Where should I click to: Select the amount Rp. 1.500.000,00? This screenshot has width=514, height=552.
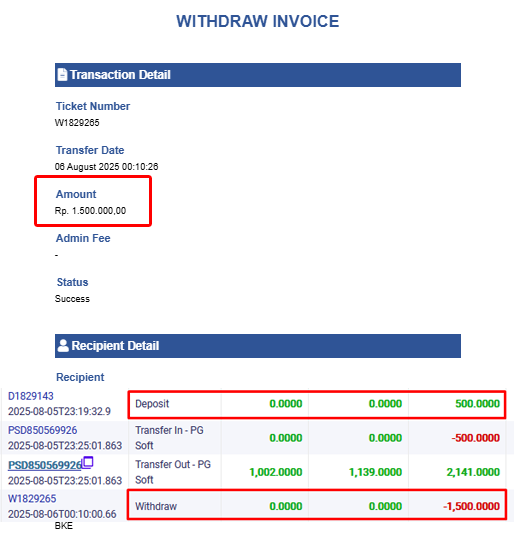(x=90, y=211)
